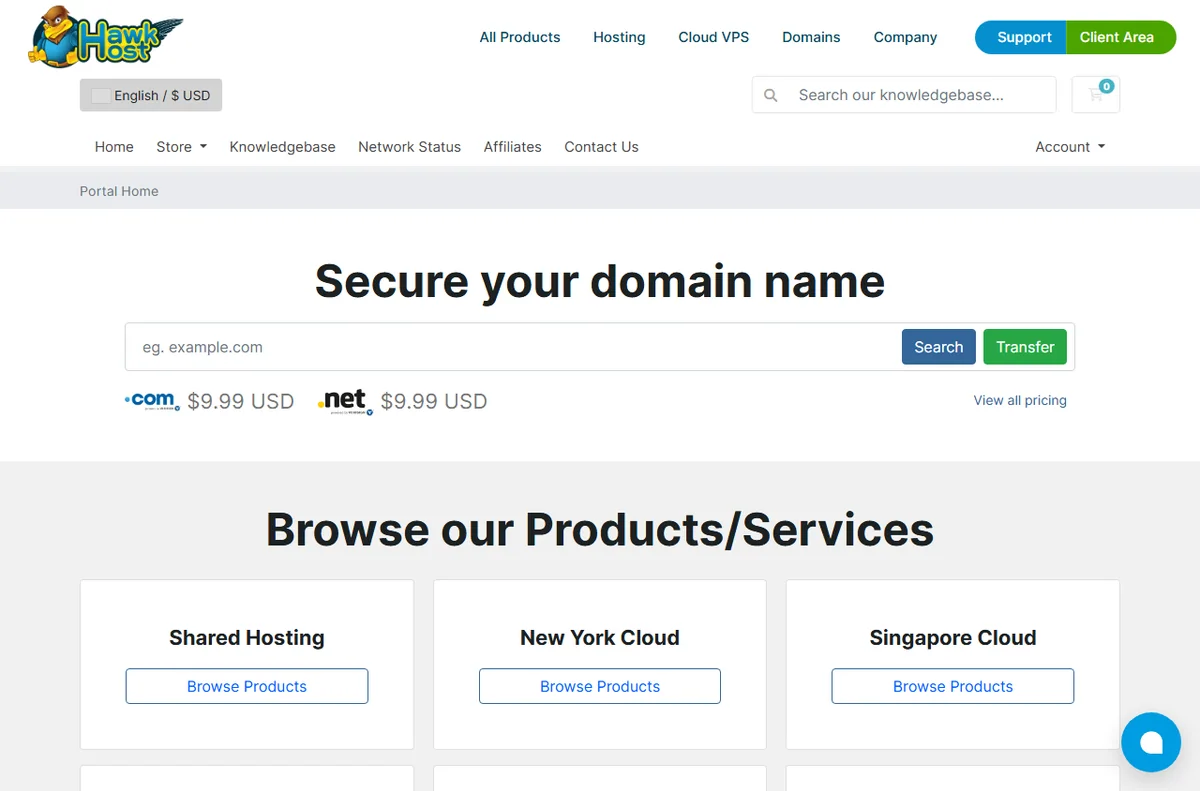Open Contact Us in navbar
Viewport: 1200px width, 791px height.
click(601, 146)
